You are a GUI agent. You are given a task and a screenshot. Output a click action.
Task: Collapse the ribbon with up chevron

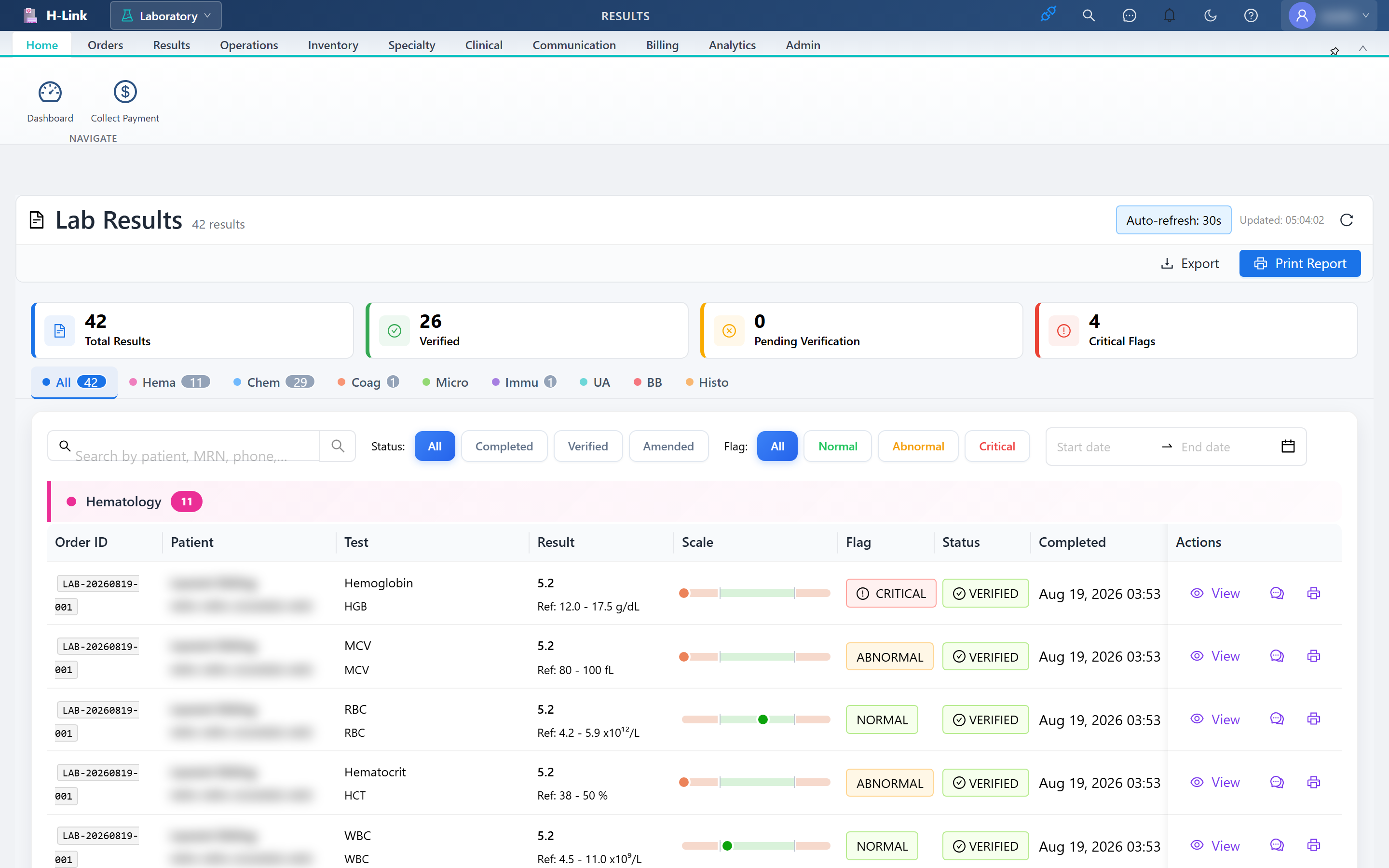1363,49
